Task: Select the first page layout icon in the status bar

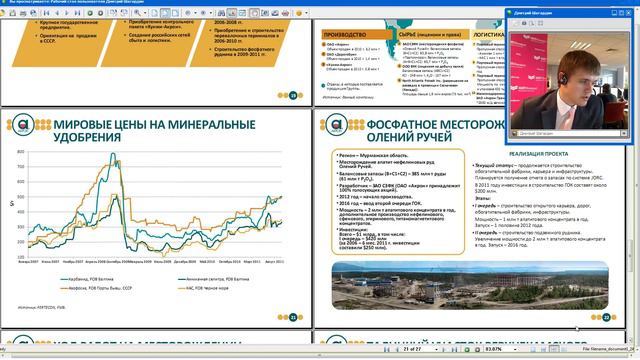Action: (533, 349)
